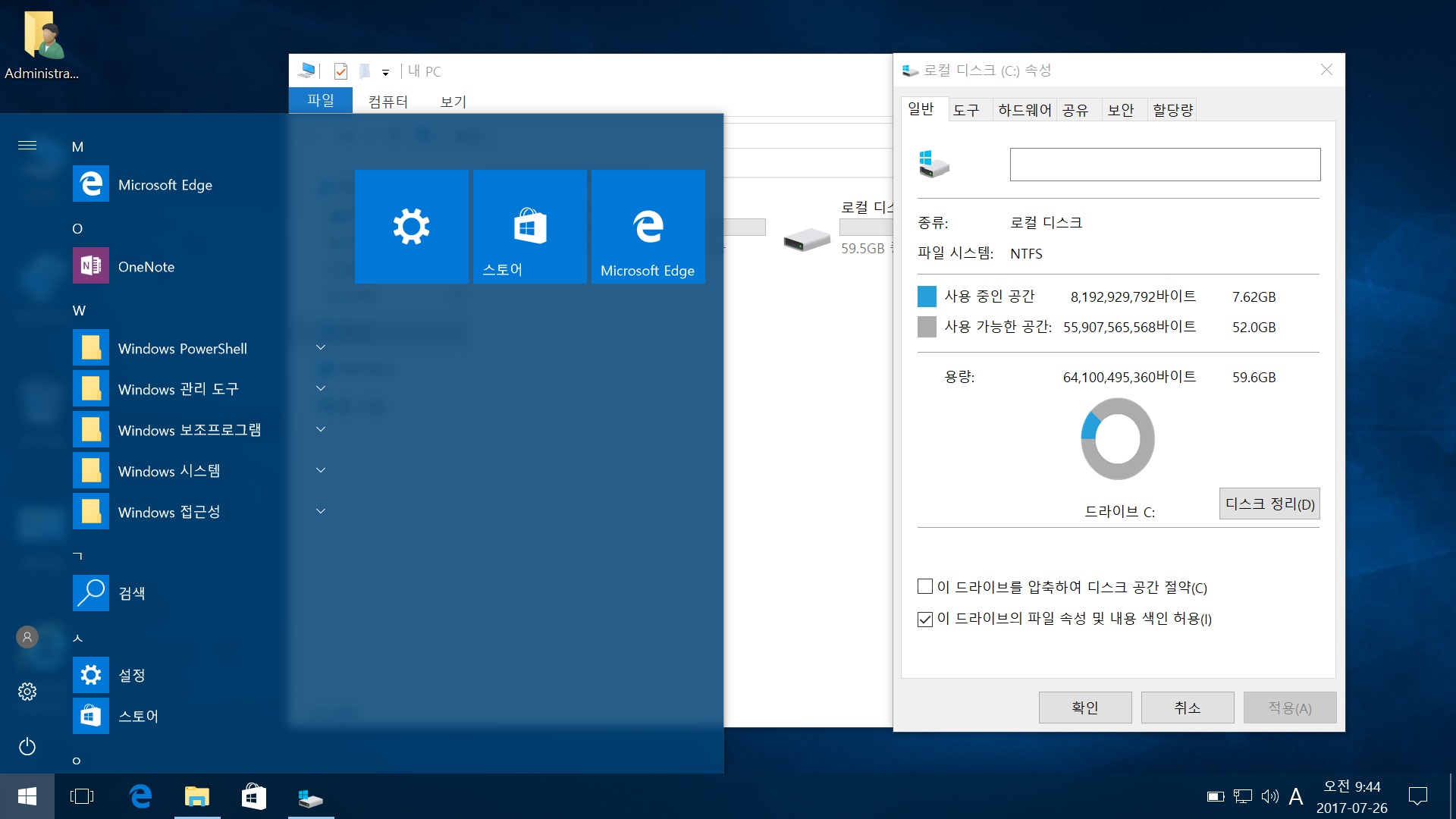Screen dimensions: 1456x819
Task: Open Task View on the taskbar
Action: point(82,796)
